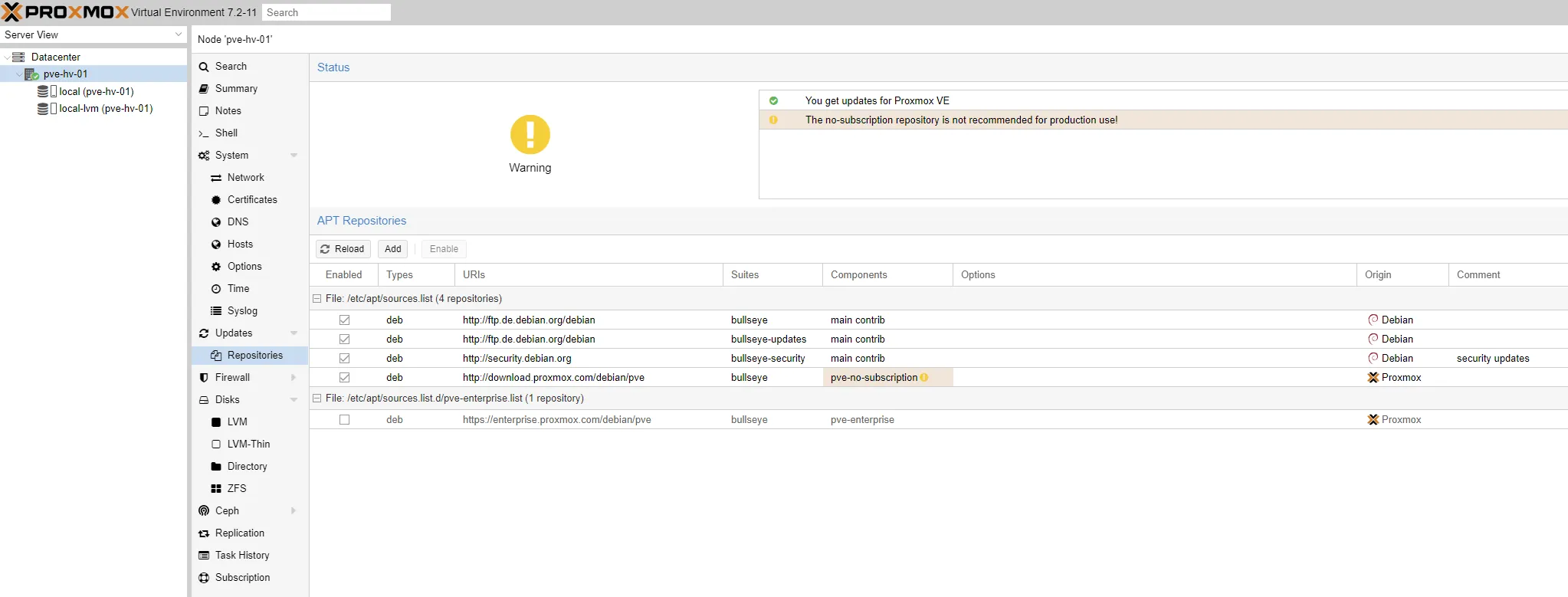Toggle the bullseye-updates repository checkbox

coord(344,340)
